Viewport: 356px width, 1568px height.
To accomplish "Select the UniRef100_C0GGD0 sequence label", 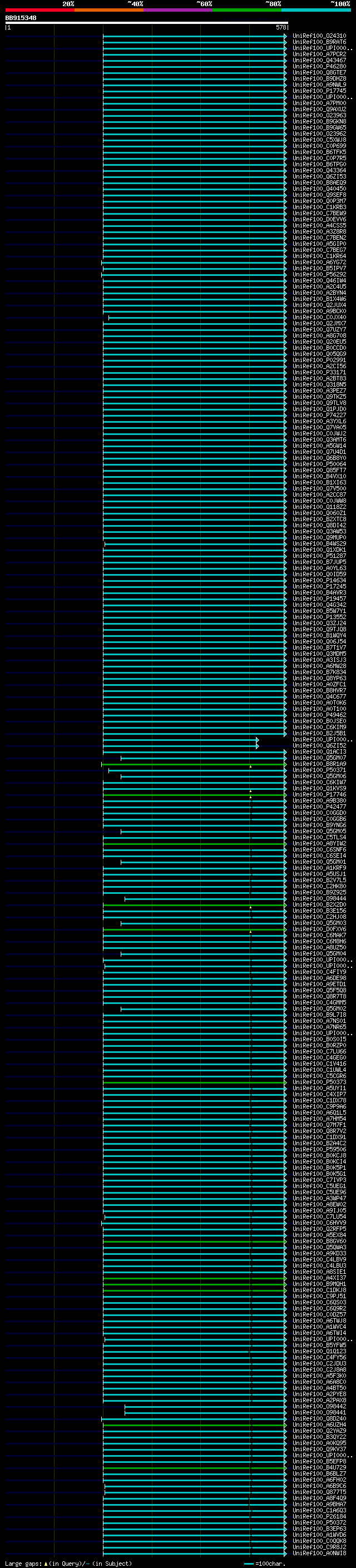I will [x=319, y=813].
